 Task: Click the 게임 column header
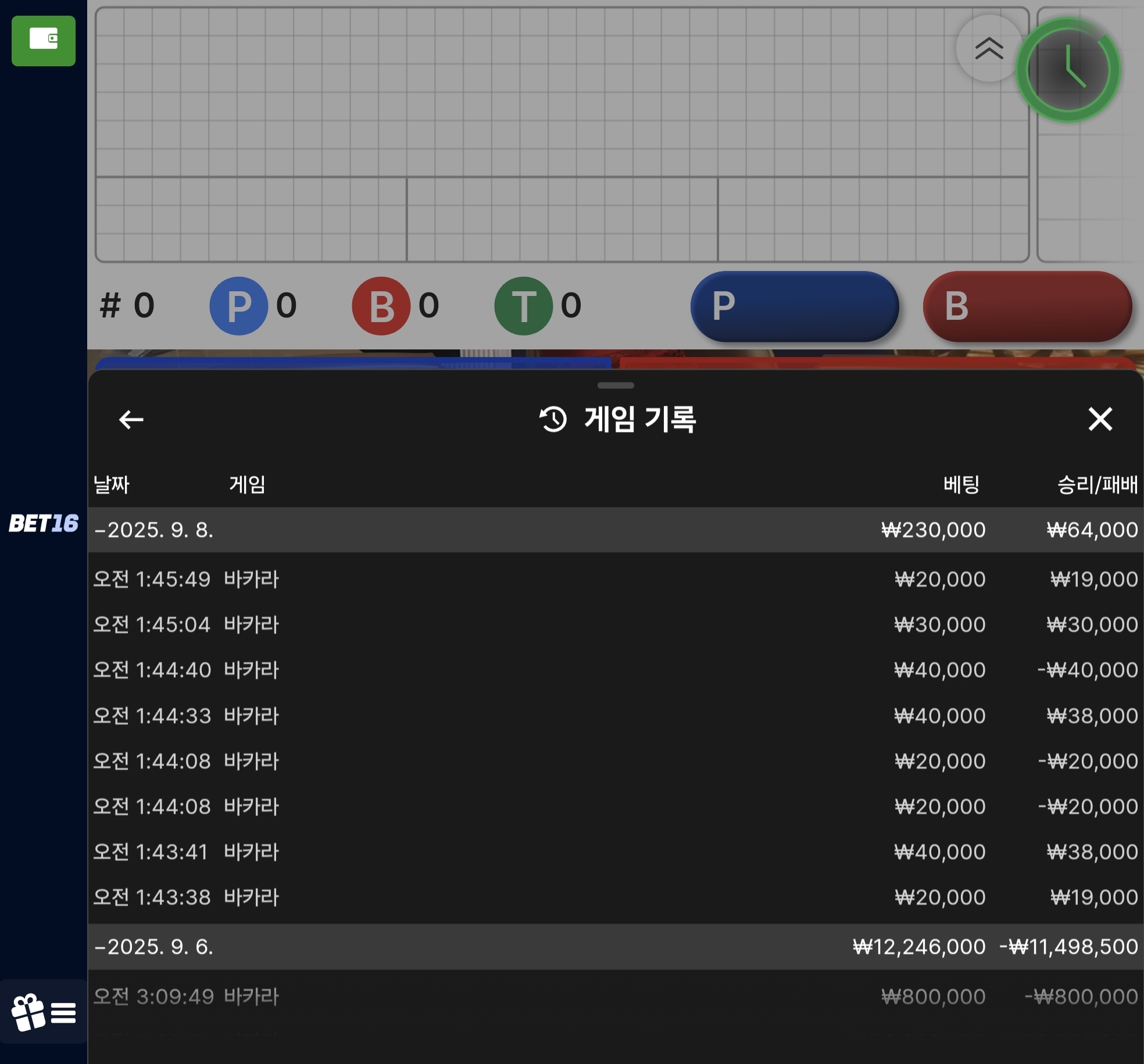point(247,484)
